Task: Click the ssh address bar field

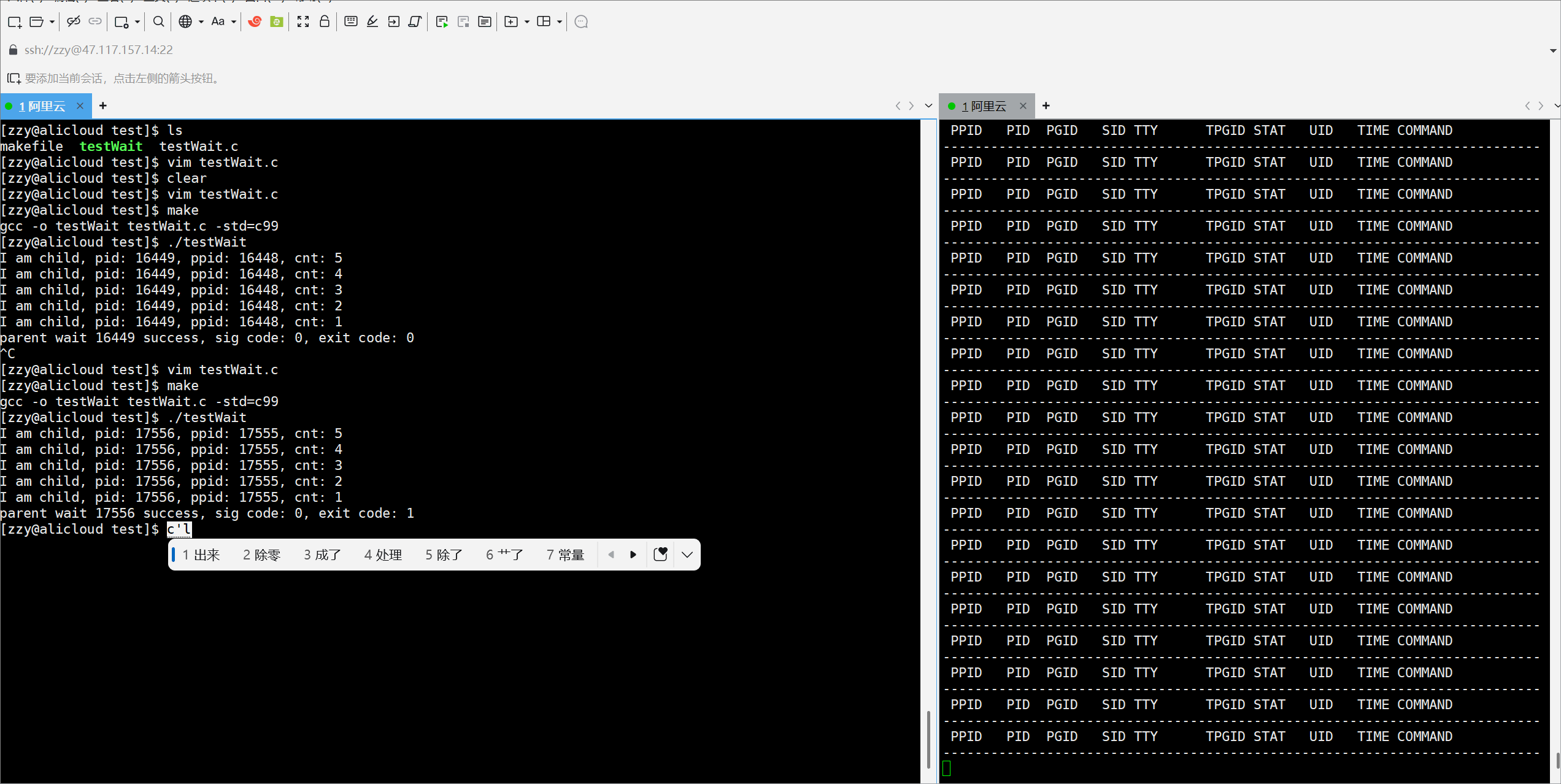Action: coord(98,50)
